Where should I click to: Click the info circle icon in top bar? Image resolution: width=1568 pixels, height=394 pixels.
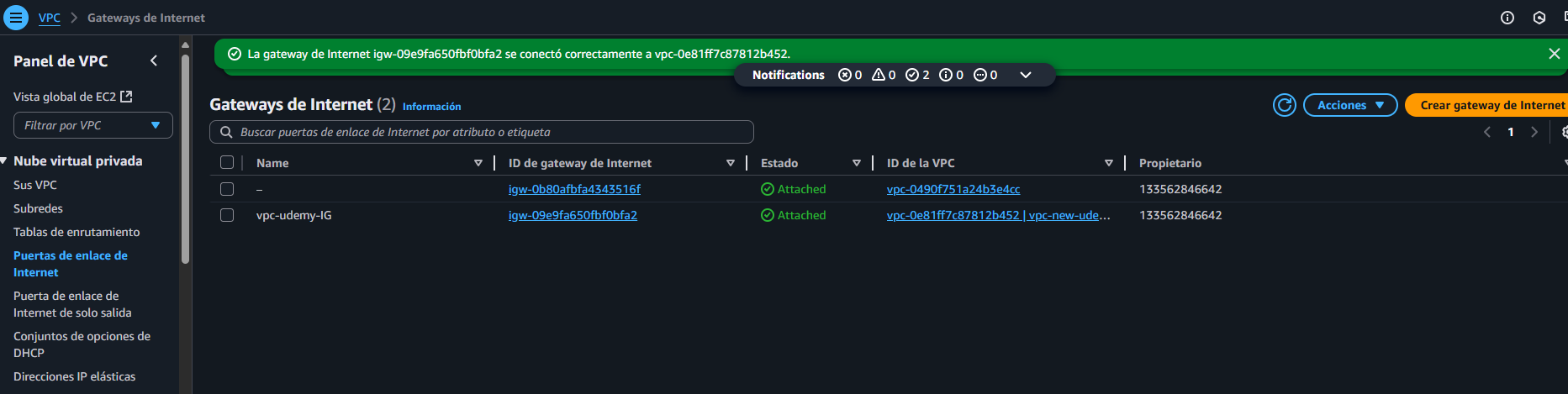coord(1507,18)
